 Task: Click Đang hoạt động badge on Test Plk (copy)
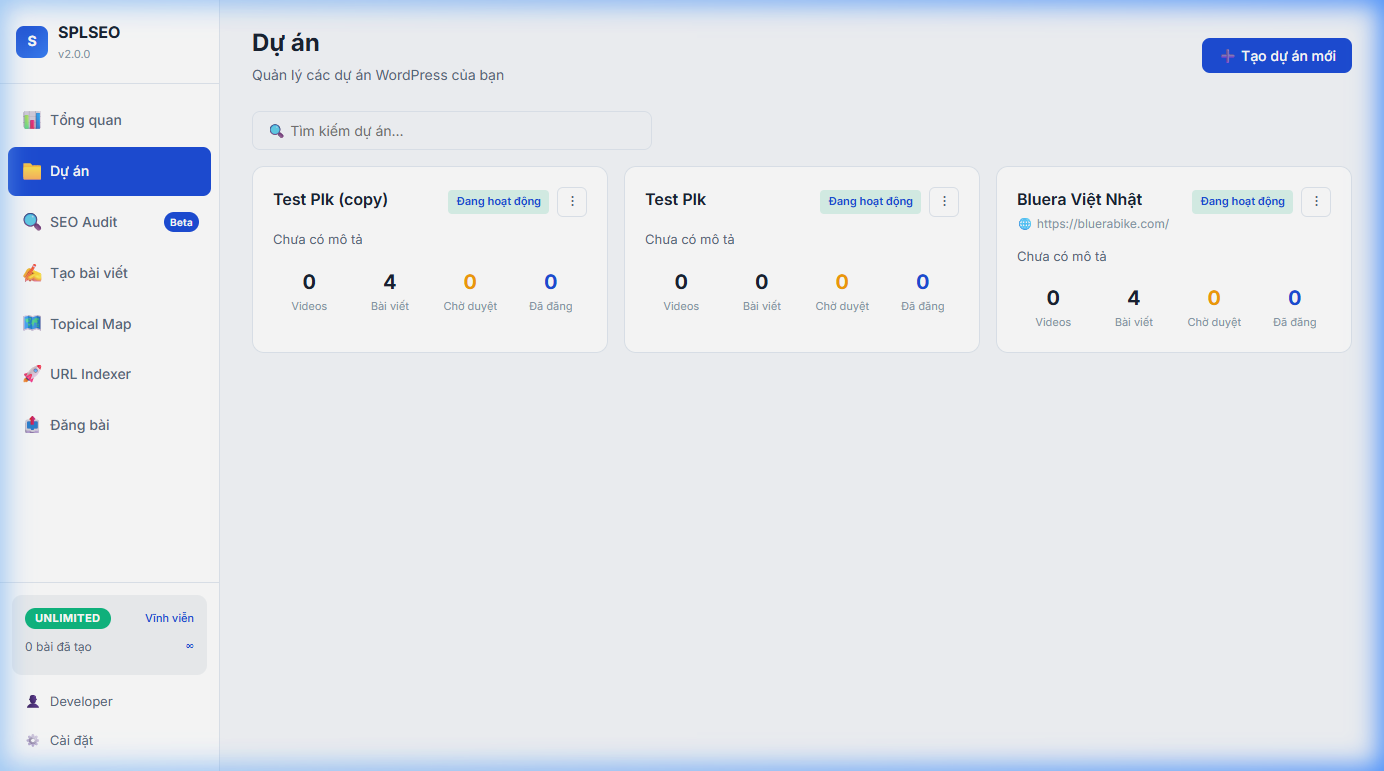498,201
